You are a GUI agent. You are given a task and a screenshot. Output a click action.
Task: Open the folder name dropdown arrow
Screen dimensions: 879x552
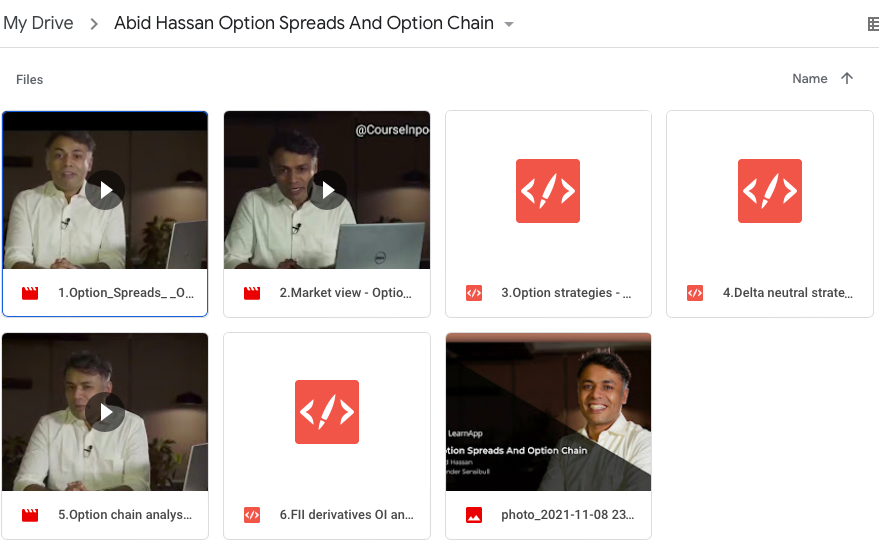point(509,24)
